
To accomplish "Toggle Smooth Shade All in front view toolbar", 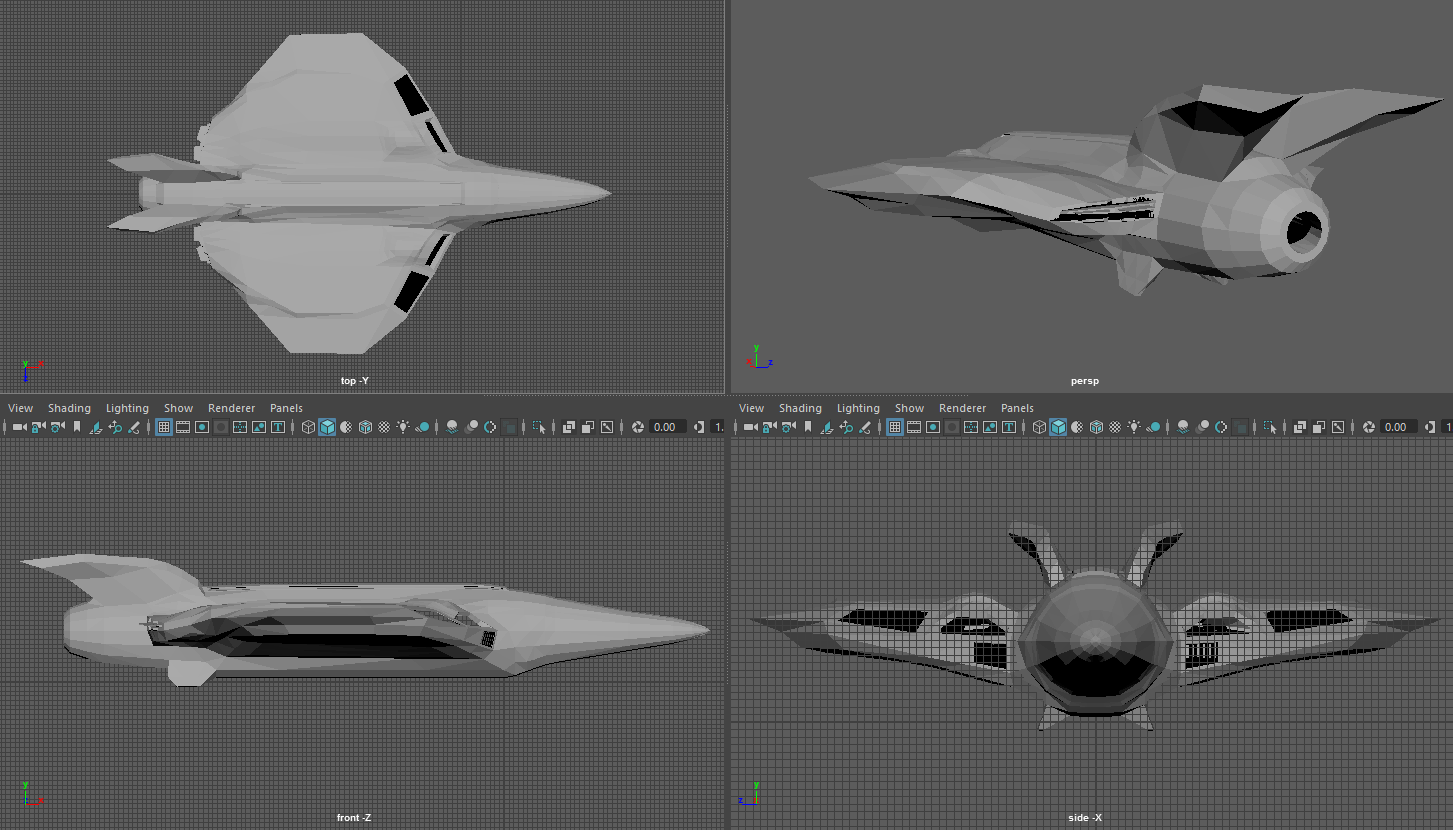I will pos(327,427).
